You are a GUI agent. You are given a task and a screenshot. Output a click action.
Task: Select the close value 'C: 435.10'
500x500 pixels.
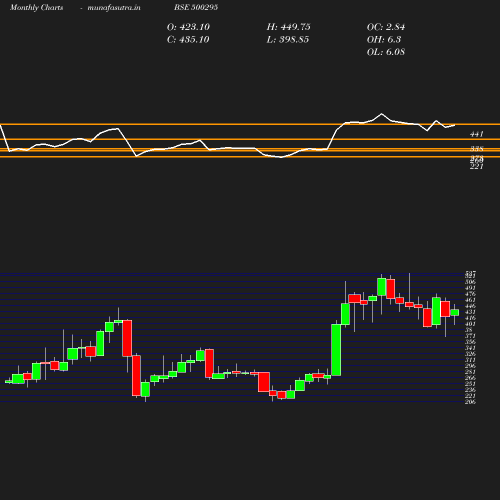pos(188,40)
